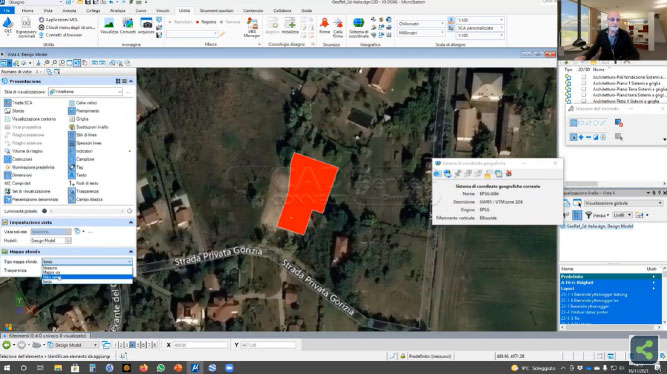Switch to the Analizza ribbon tab
The width and height of the screenshot is (667, 374).
(x=118, y=10)
